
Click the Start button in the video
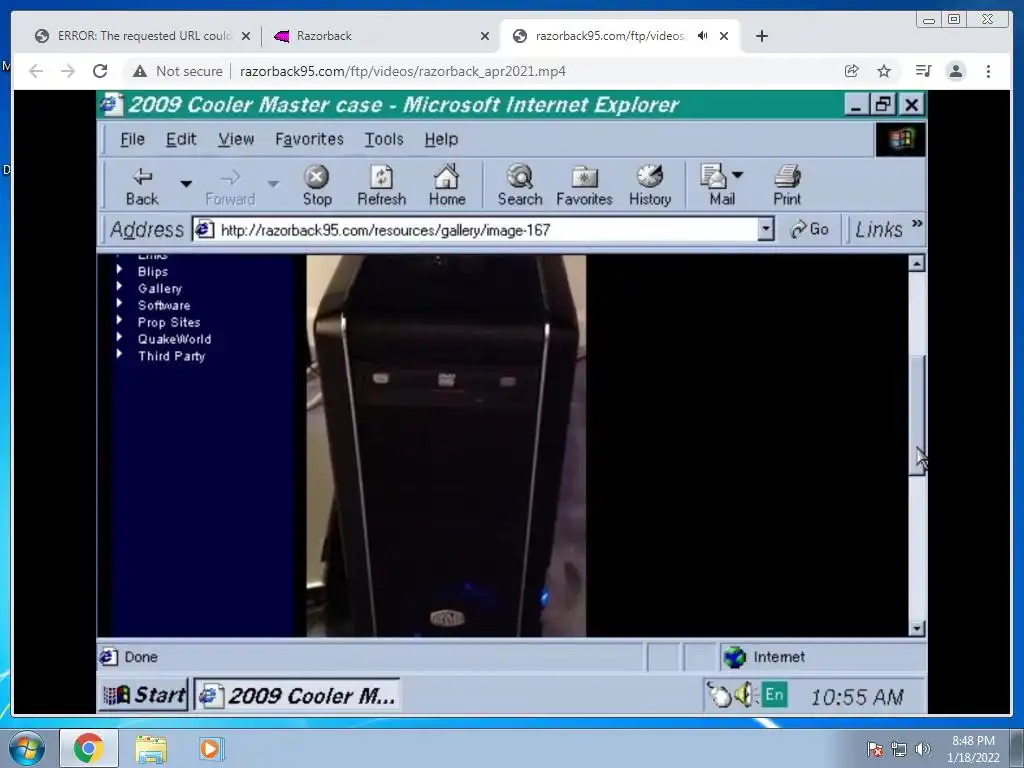pyautogui.click(x=144, y=695)
